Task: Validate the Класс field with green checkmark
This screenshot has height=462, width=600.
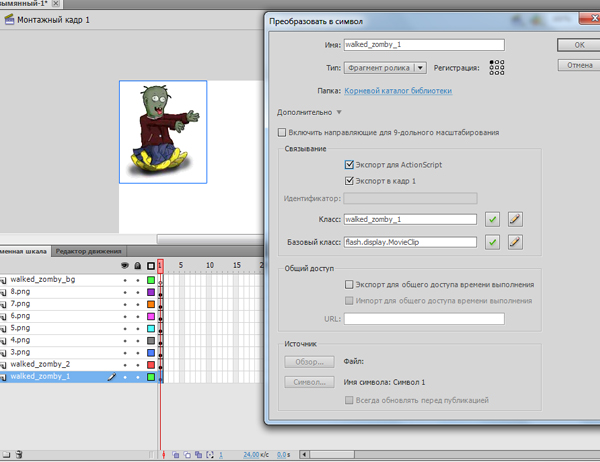Action: 492,219
